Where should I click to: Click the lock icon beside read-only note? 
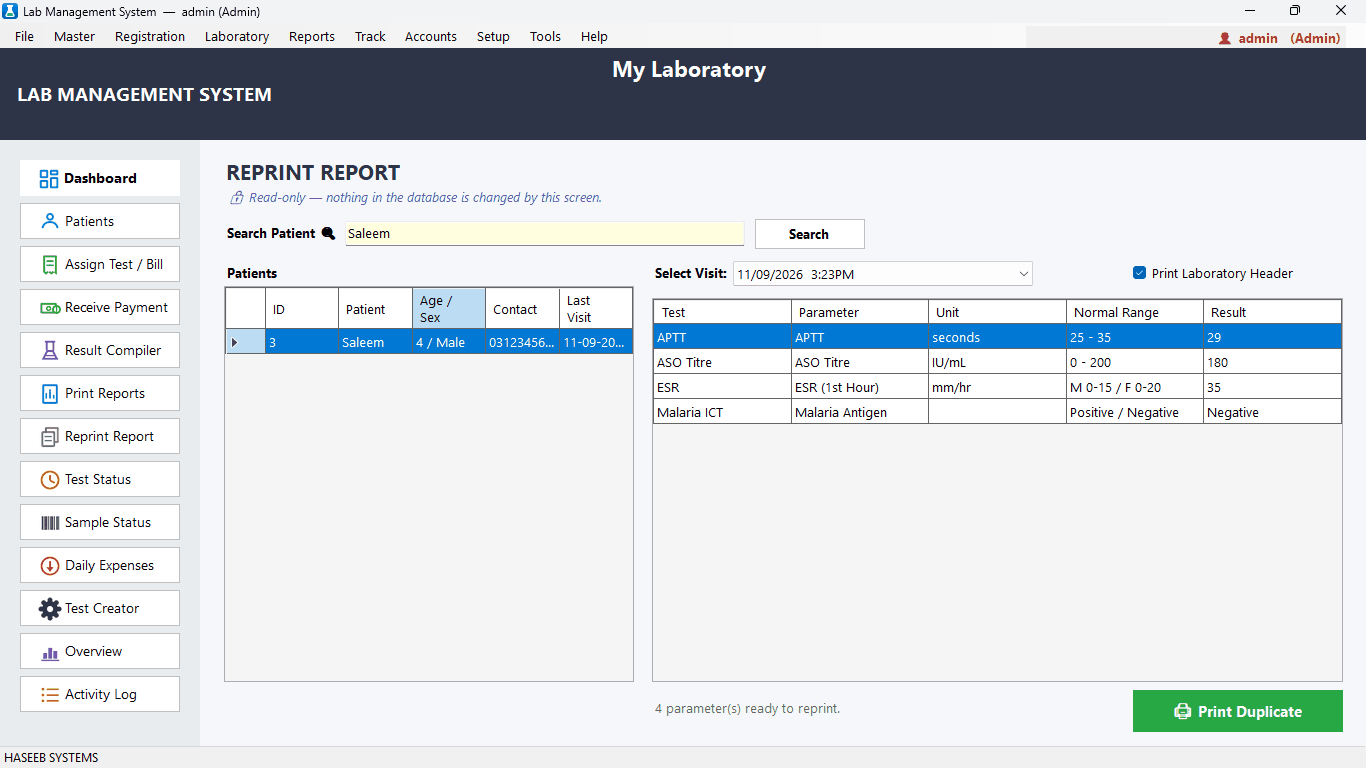tap(237, 198)
